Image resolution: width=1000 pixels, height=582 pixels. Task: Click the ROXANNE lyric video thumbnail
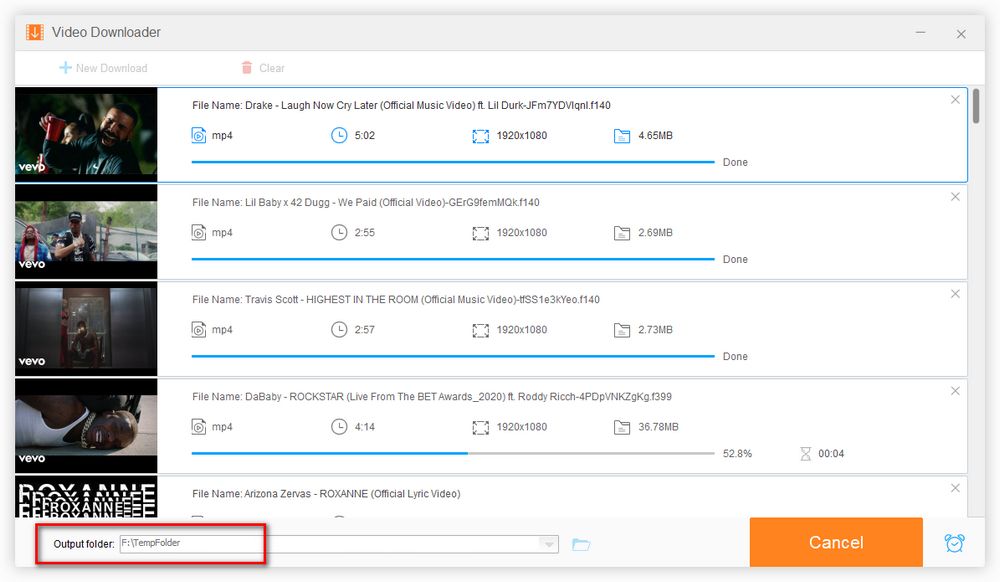tap(86, 497)
